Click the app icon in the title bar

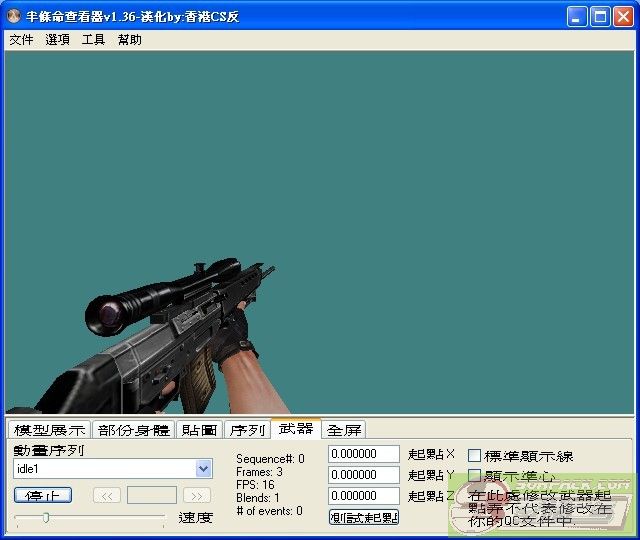(13, 16)
